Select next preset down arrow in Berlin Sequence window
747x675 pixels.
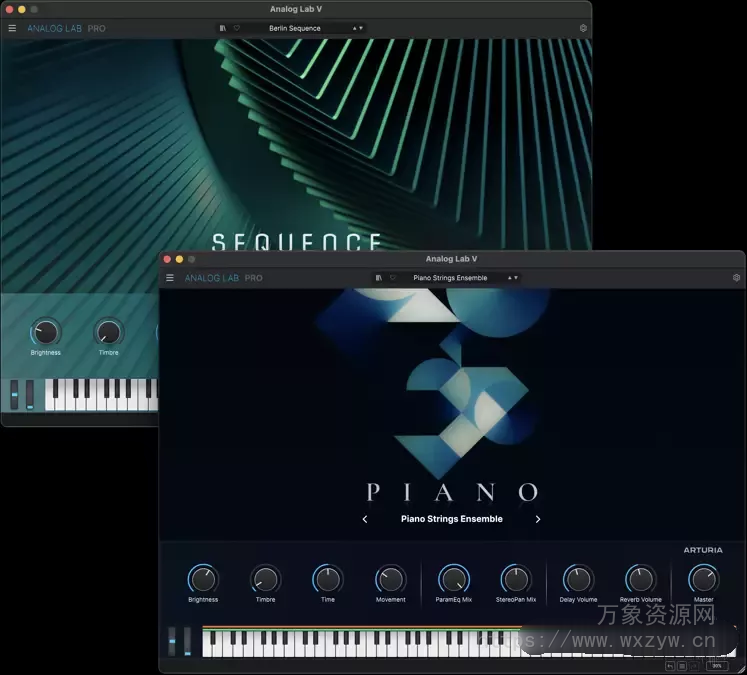click(361, 28)
